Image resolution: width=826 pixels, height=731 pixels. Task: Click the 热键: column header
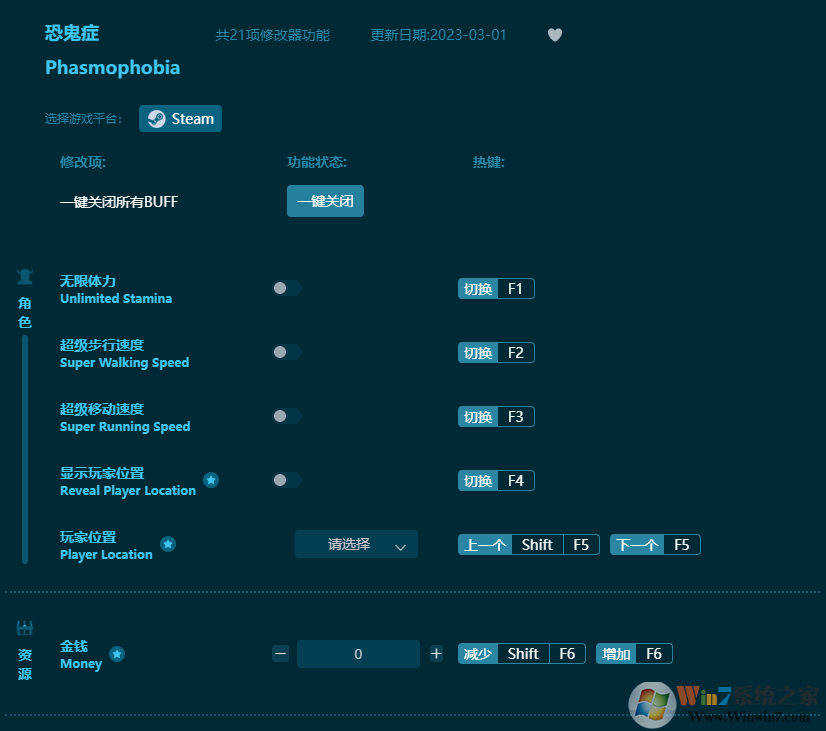tap(489, 162)
